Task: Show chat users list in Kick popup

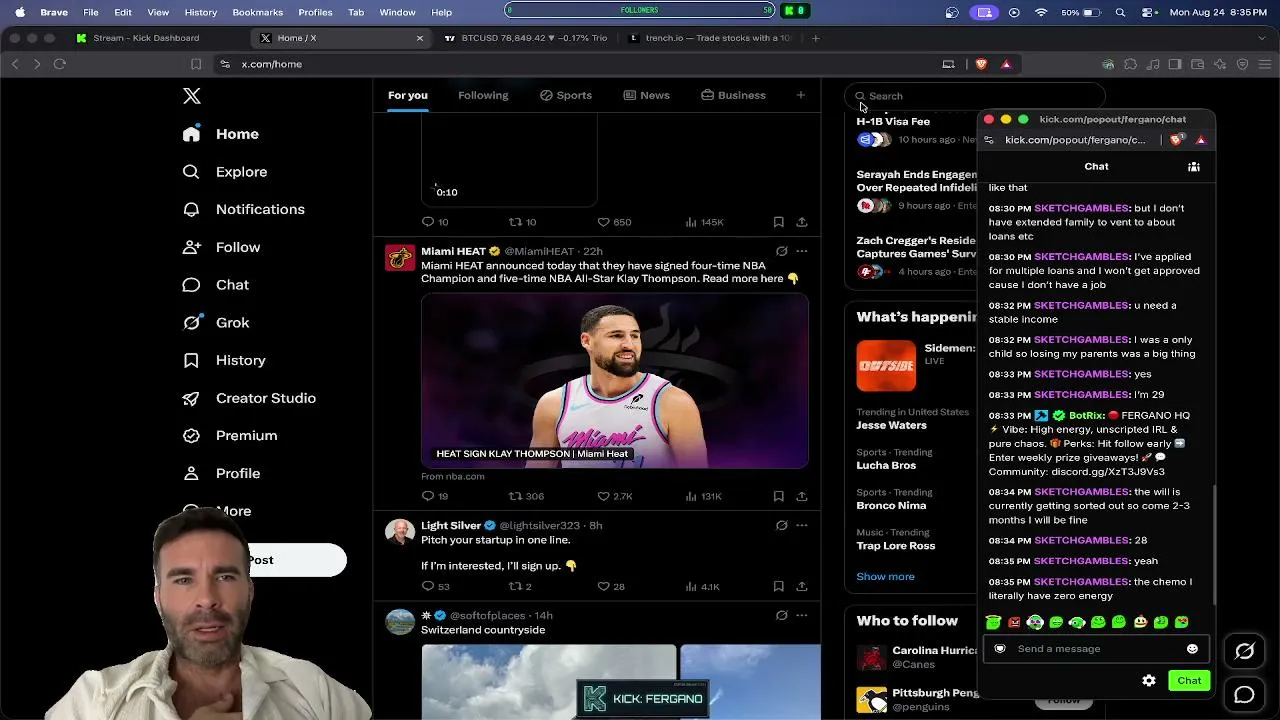Action: [1194, 167]
